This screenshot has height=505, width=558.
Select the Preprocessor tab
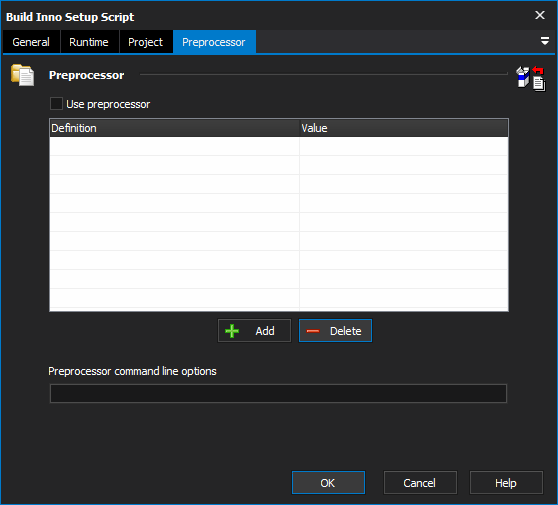click(x=214, y=42)
